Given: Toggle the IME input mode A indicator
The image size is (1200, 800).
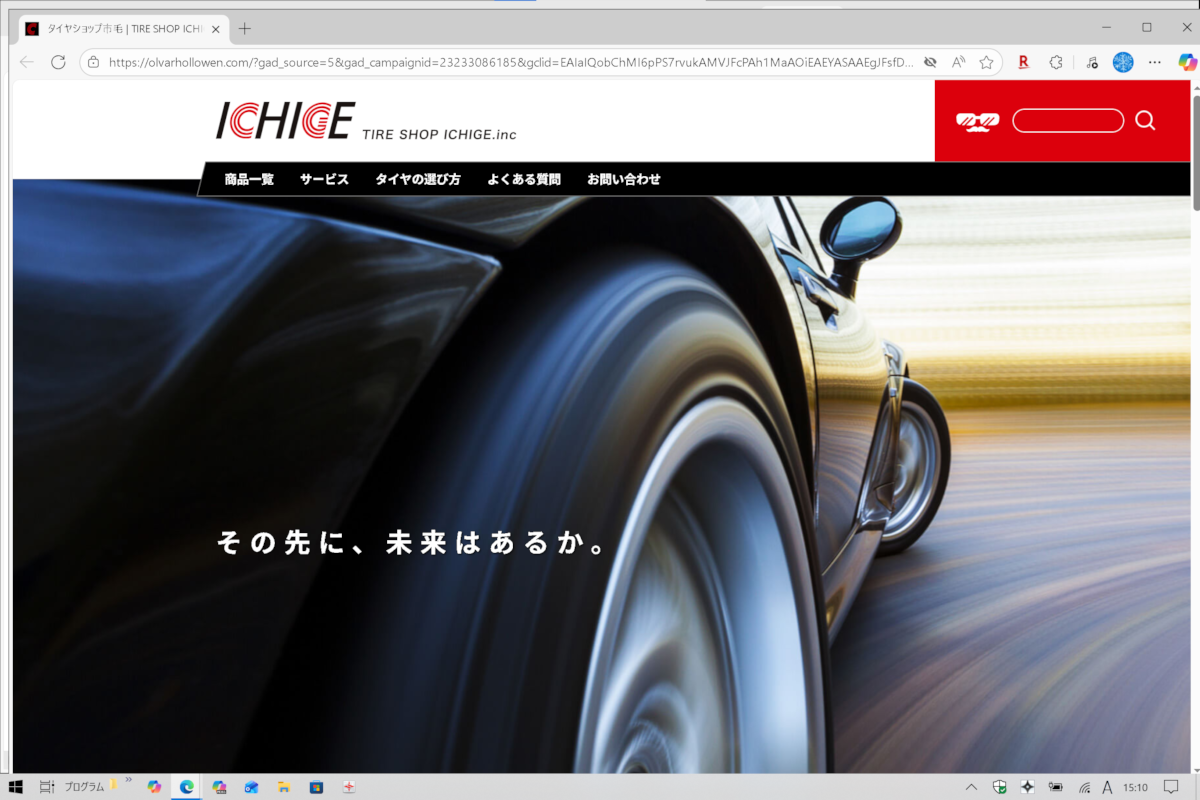Looking at the screenshot, I should (x=1107, y=787).
